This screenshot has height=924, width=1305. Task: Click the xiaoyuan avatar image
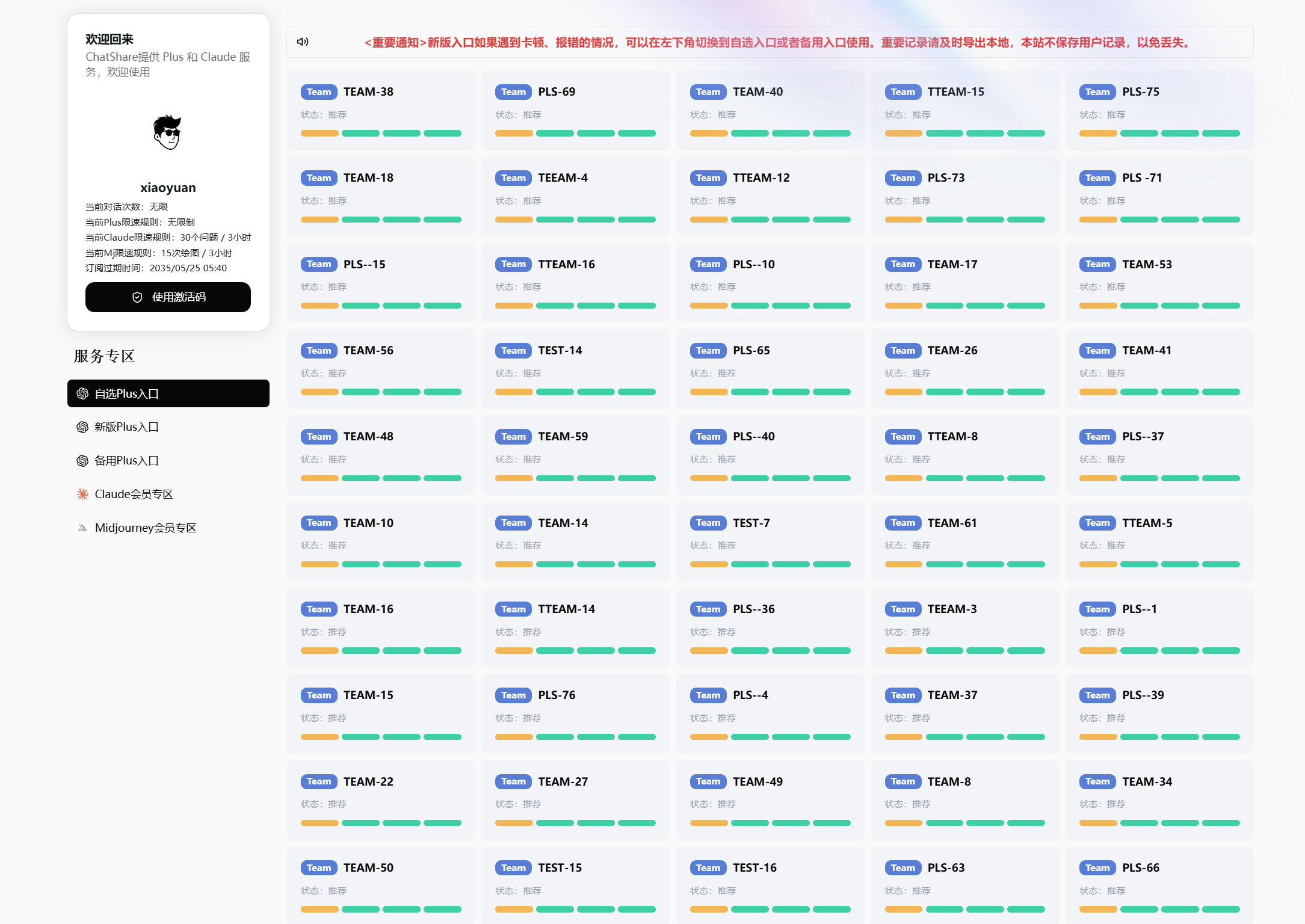pos(168,132)
